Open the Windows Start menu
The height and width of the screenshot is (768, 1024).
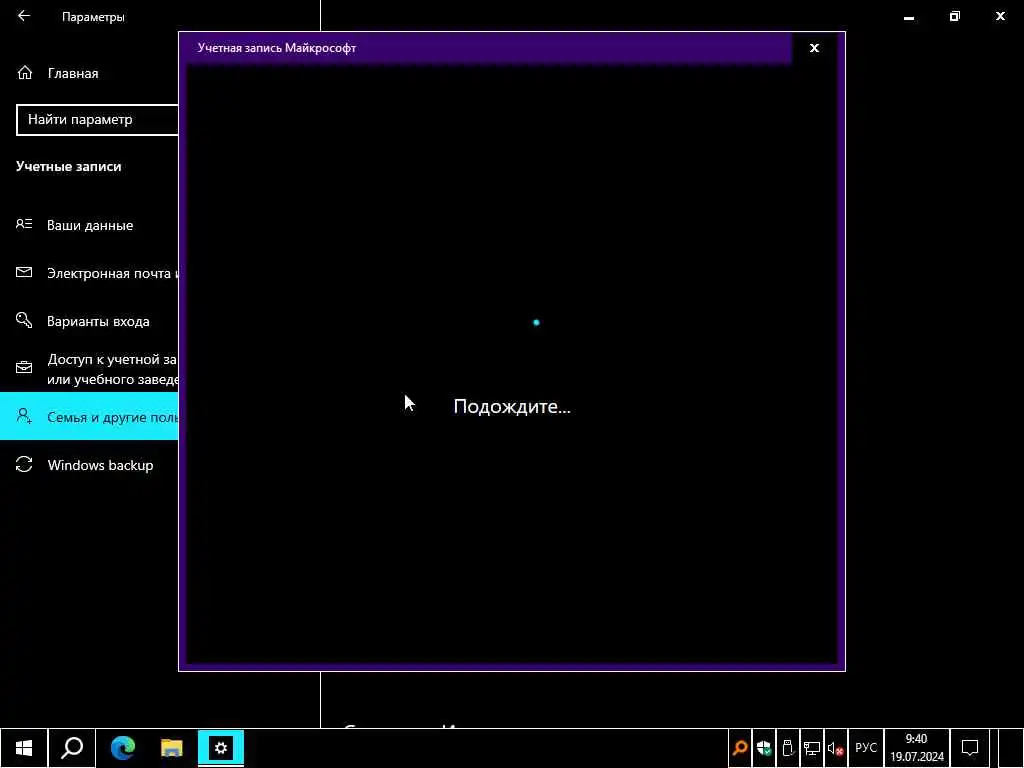pos(24,748)
